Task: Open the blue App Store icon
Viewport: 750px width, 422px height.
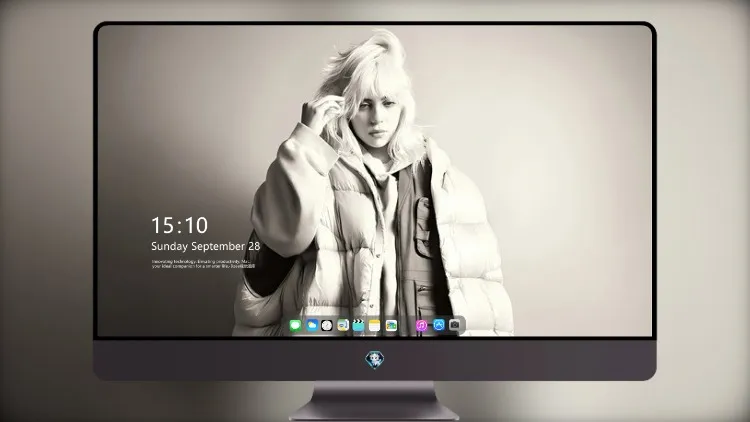Action: 439,325
